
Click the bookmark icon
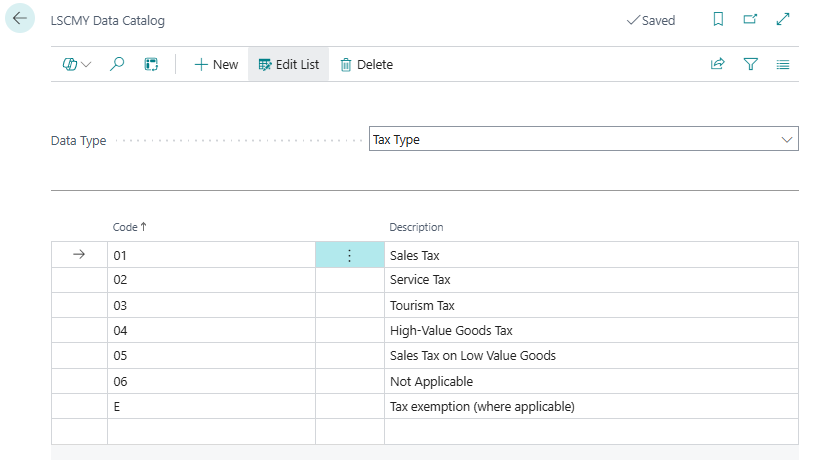[x=718, y=20]
